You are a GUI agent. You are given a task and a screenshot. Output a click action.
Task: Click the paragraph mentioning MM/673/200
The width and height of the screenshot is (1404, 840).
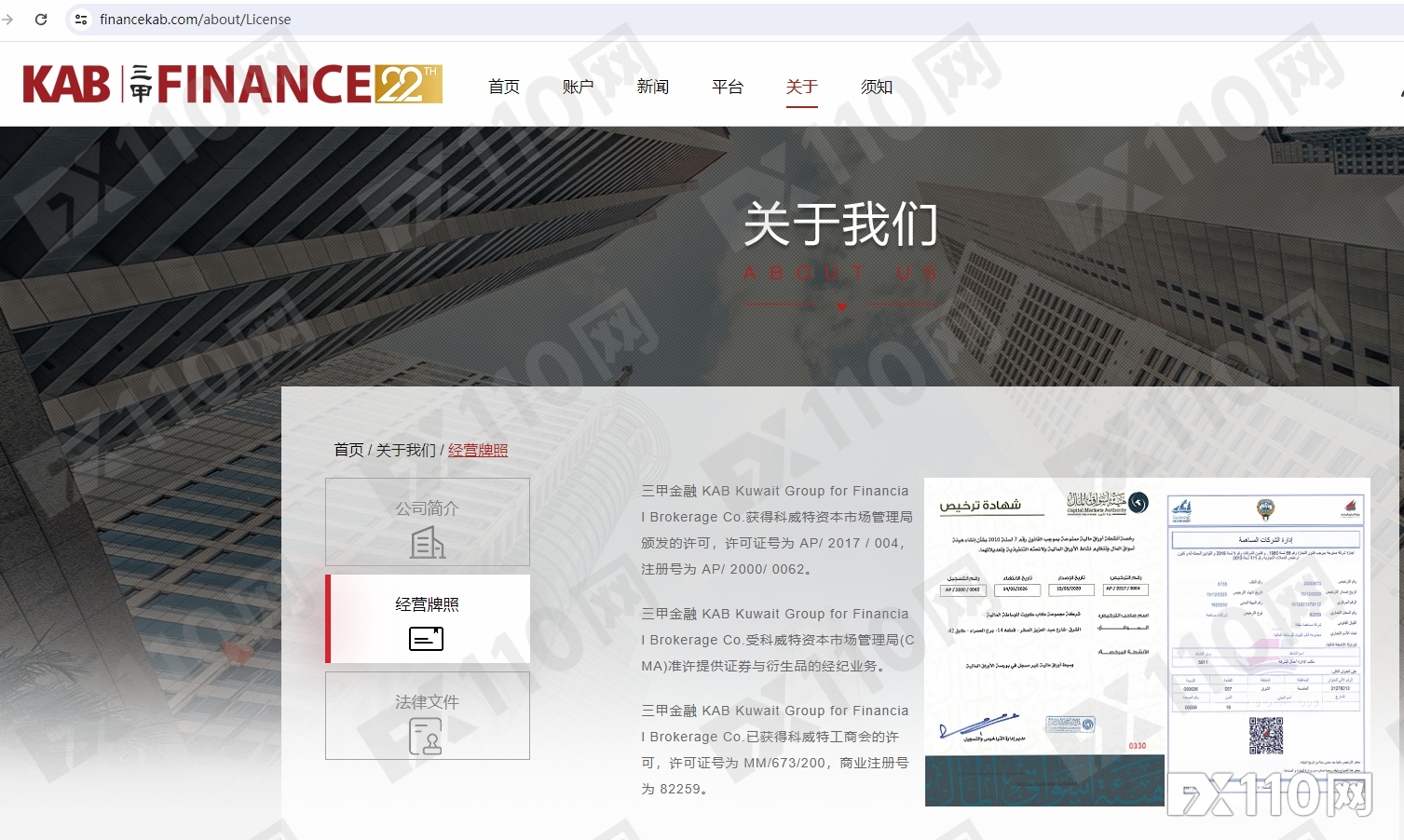(775, 750)
